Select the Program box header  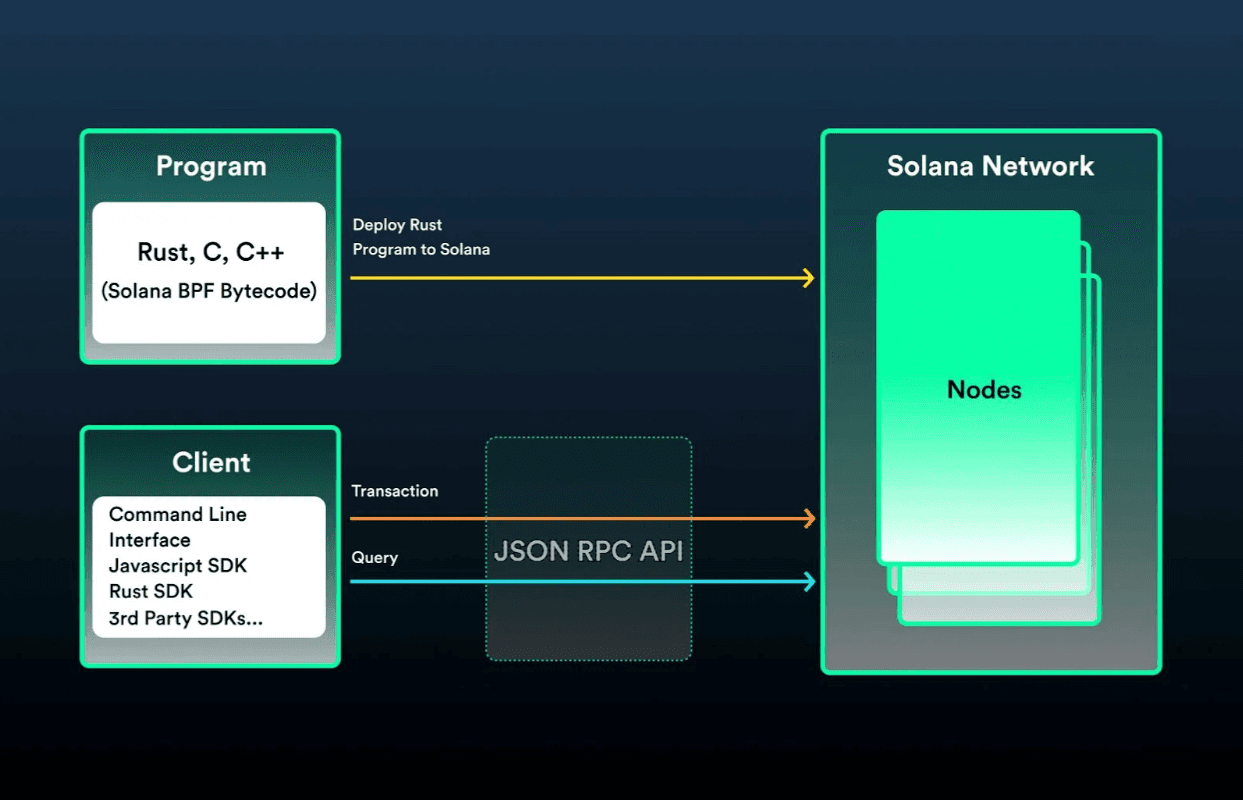[210, 166]
